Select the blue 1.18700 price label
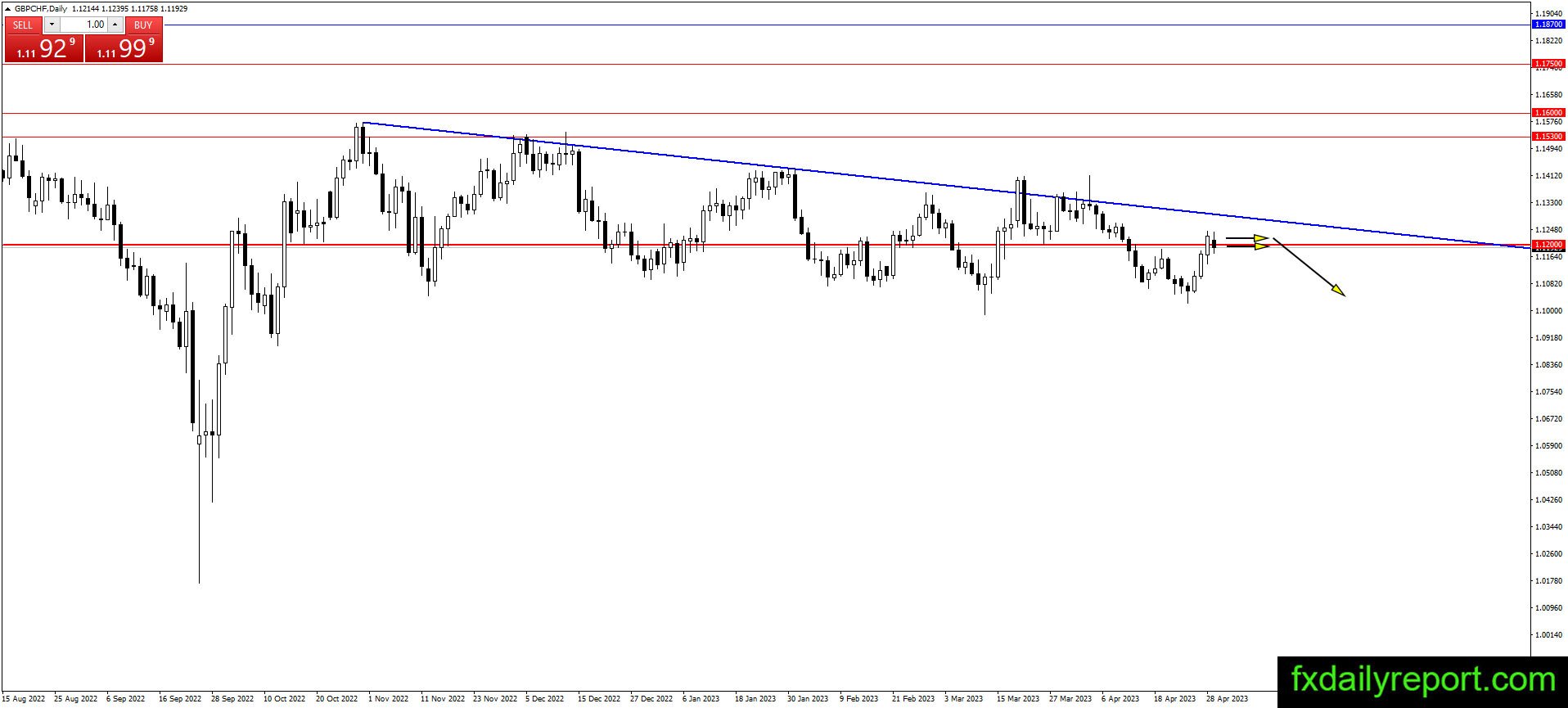This screenshot has height=708, width=1568. [1548, 25]
